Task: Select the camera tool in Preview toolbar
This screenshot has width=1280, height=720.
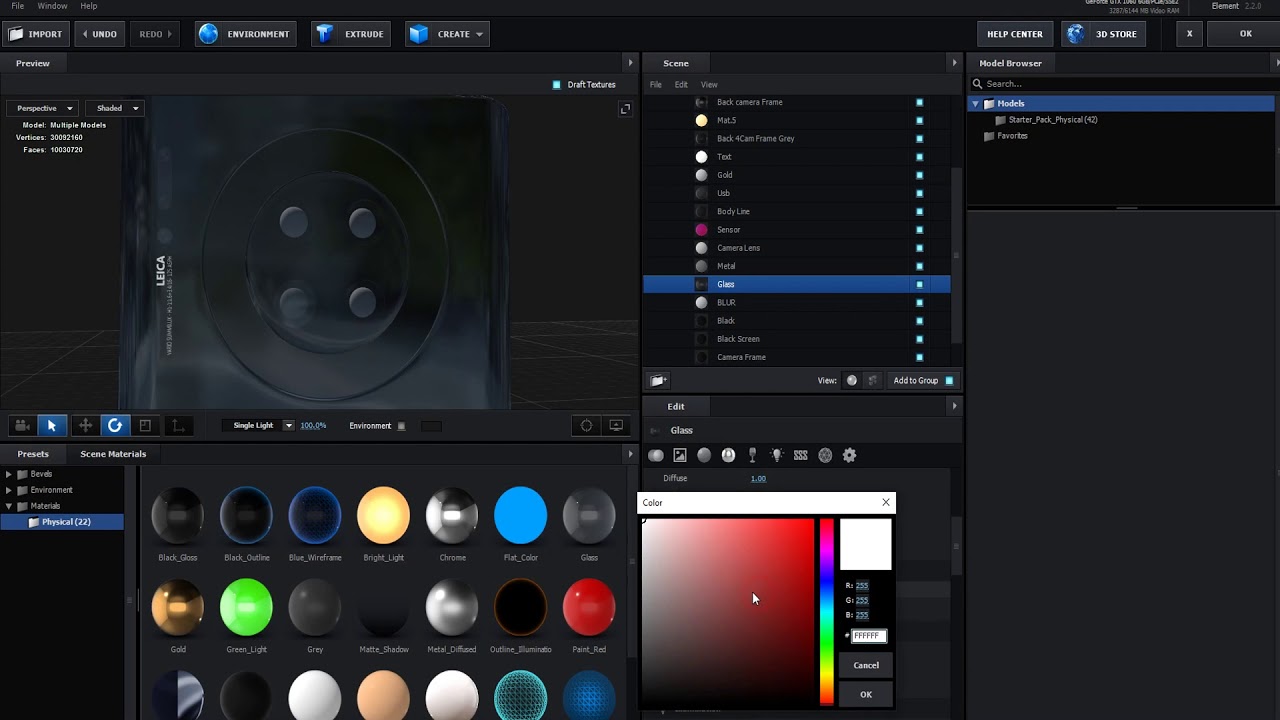Action: pyautogui.click(x=21, y=426)
